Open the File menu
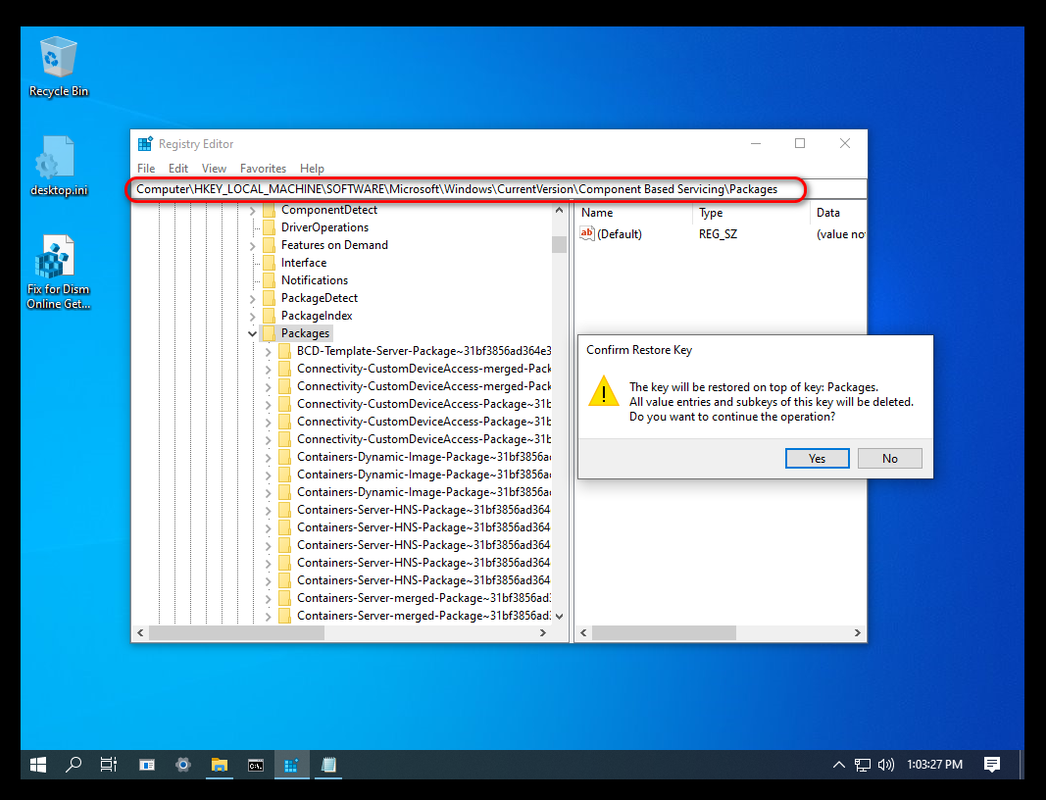The width and height of the screenshot is (1046, 800). pos(146,168)
